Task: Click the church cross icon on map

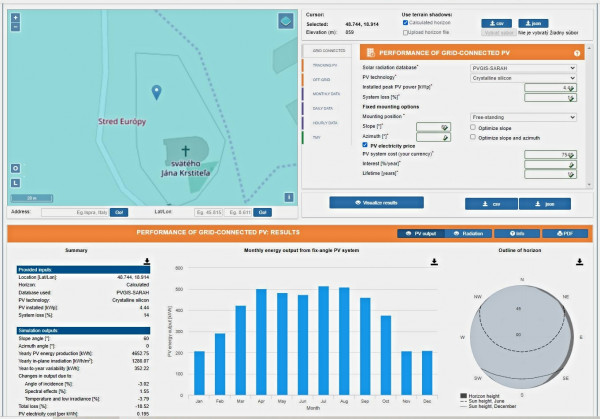Action: click(186, 151)
